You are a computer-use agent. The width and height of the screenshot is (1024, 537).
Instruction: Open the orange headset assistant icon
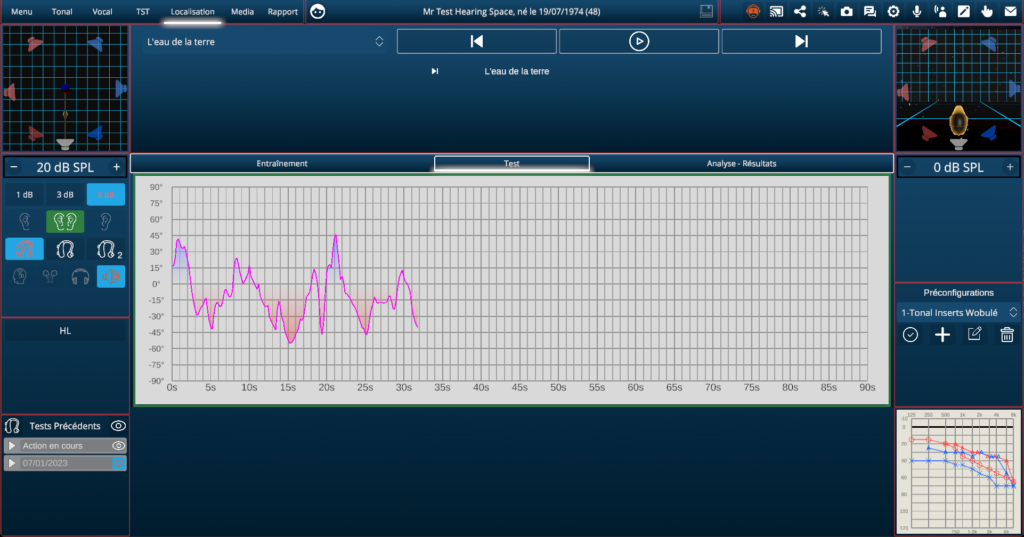(x=753, y=12)
